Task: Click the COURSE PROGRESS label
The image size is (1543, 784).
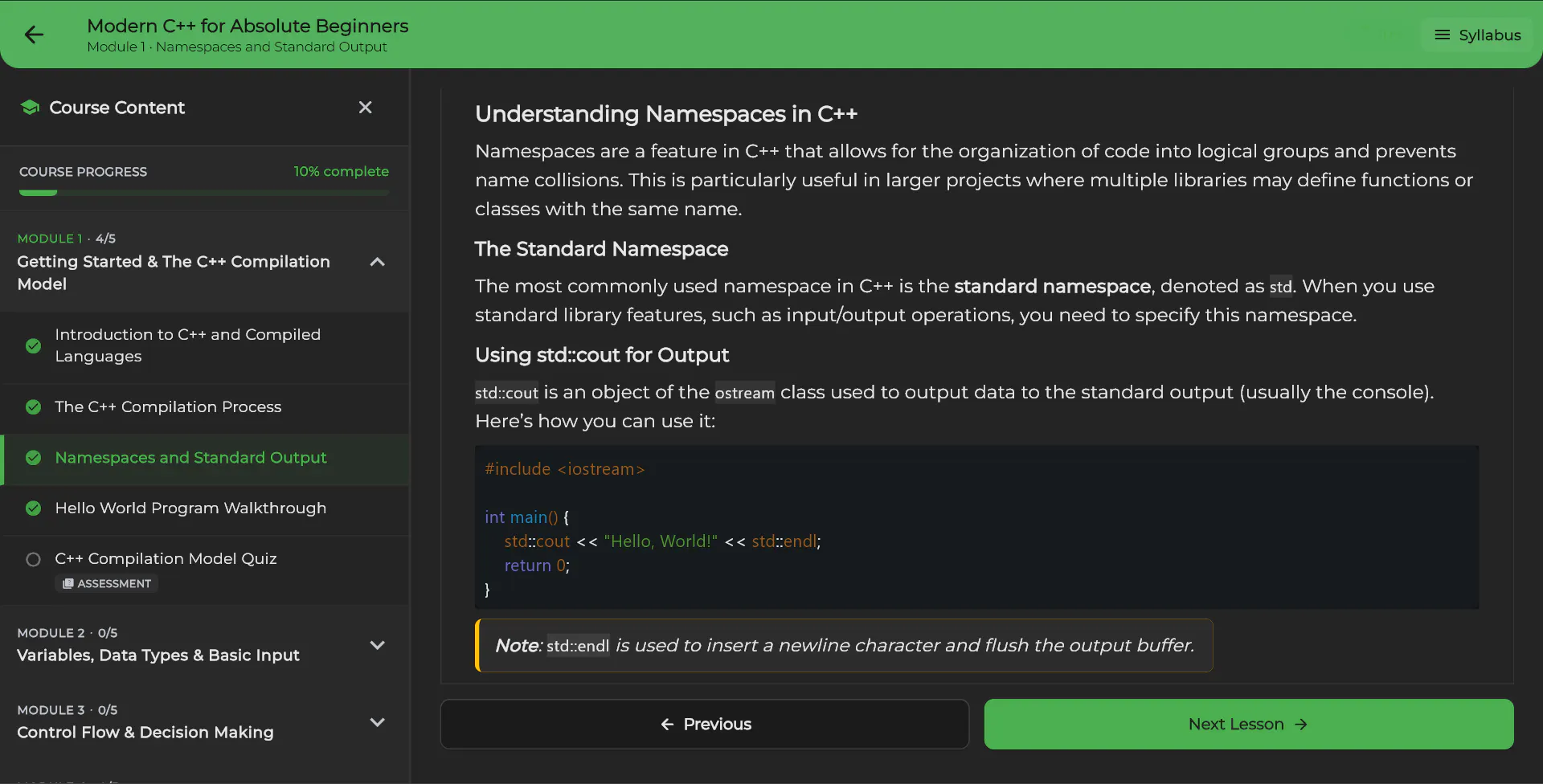Action: (x=83, y=172)
